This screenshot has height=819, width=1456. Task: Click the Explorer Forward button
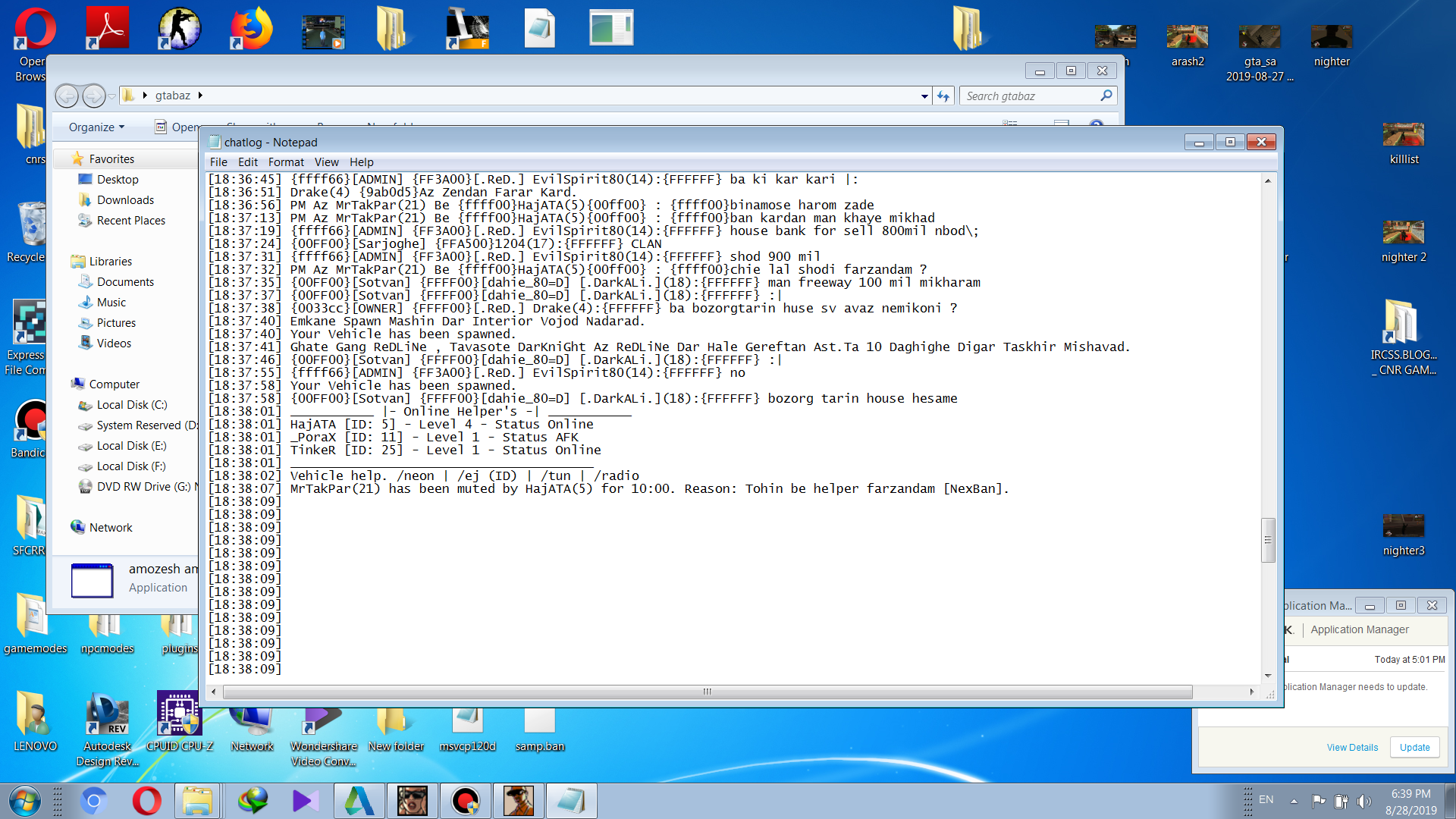[x=93, y=96]
